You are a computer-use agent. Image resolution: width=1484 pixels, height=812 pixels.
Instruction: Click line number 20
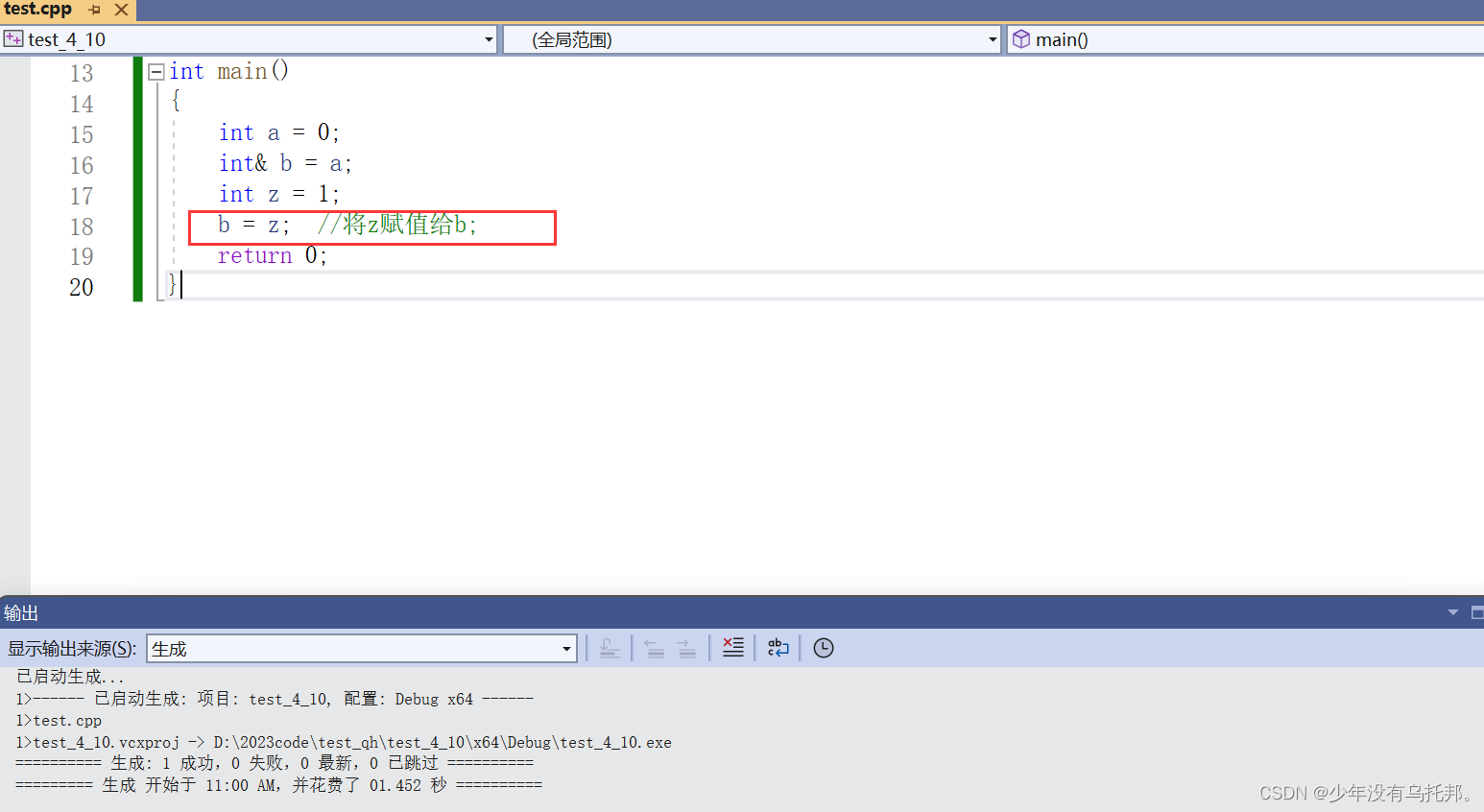point(82,287)
